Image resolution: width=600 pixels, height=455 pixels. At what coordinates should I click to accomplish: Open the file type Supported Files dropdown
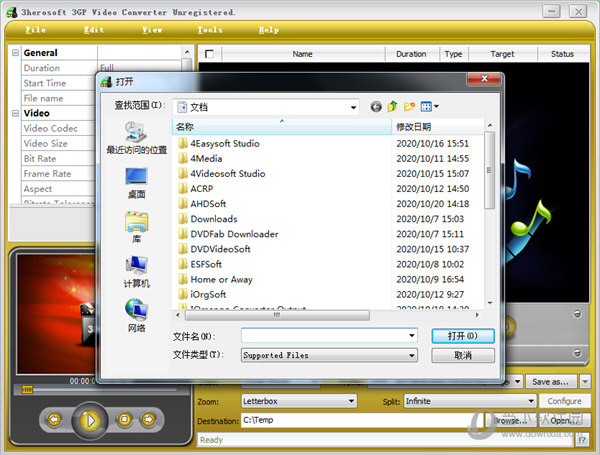[412, 356]
